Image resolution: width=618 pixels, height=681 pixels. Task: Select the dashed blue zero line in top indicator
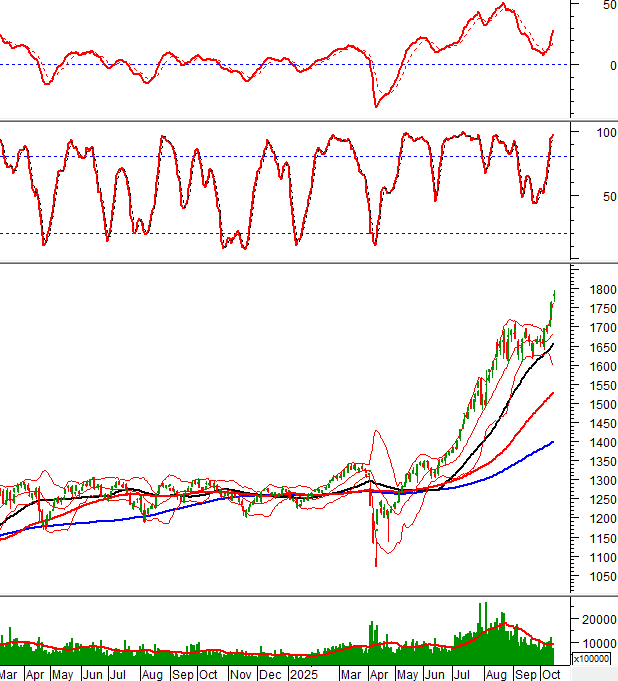click(200, 65)
